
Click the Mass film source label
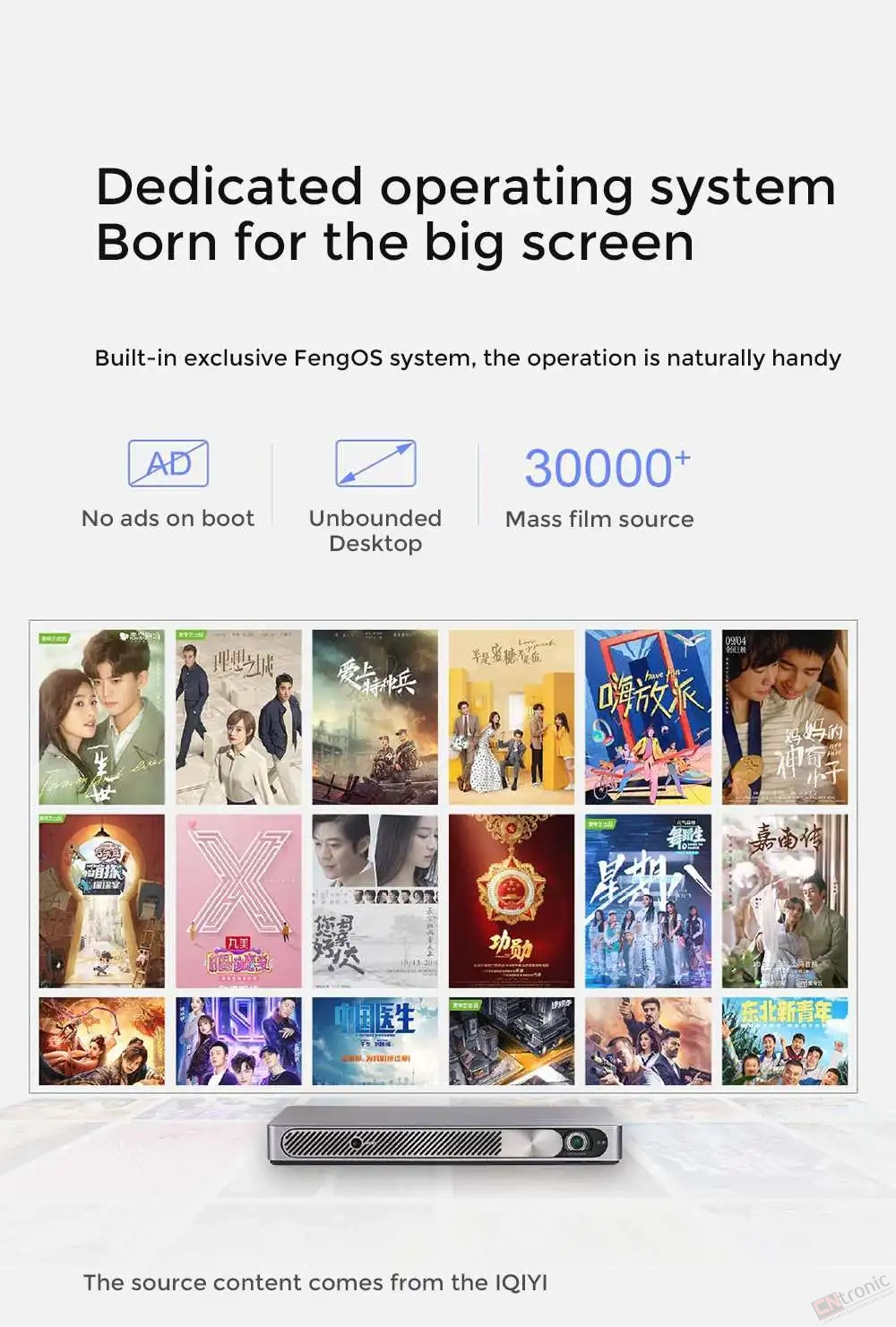click(599, 519)
